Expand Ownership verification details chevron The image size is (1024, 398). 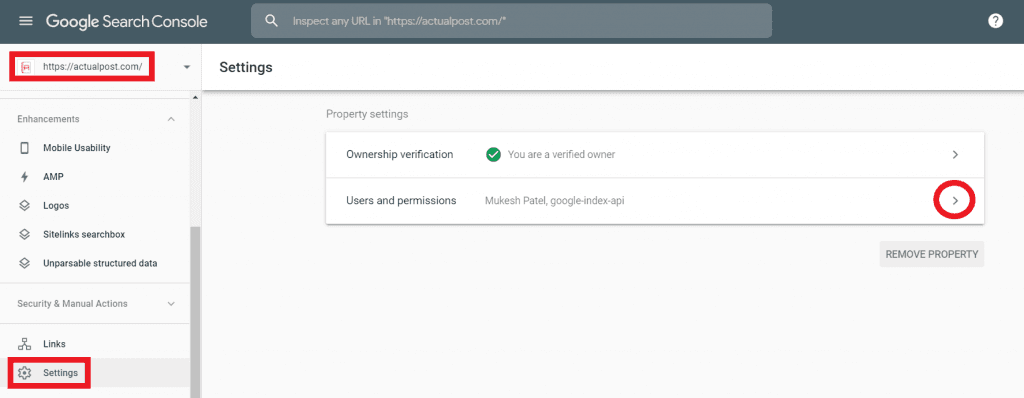(955, 155)
